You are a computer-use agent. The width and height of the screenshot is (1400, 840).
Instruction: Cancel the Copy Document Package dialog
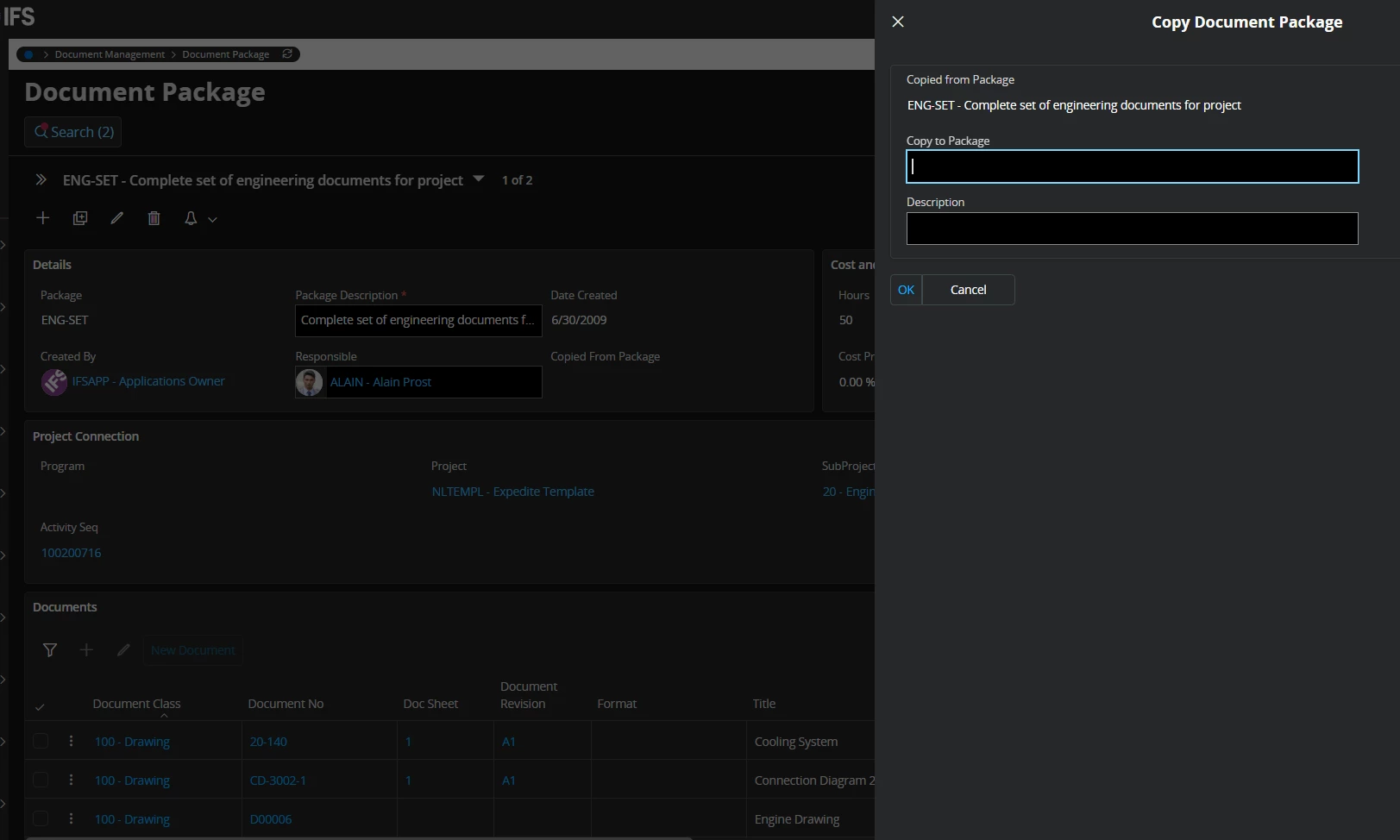[x=968, y=290]
